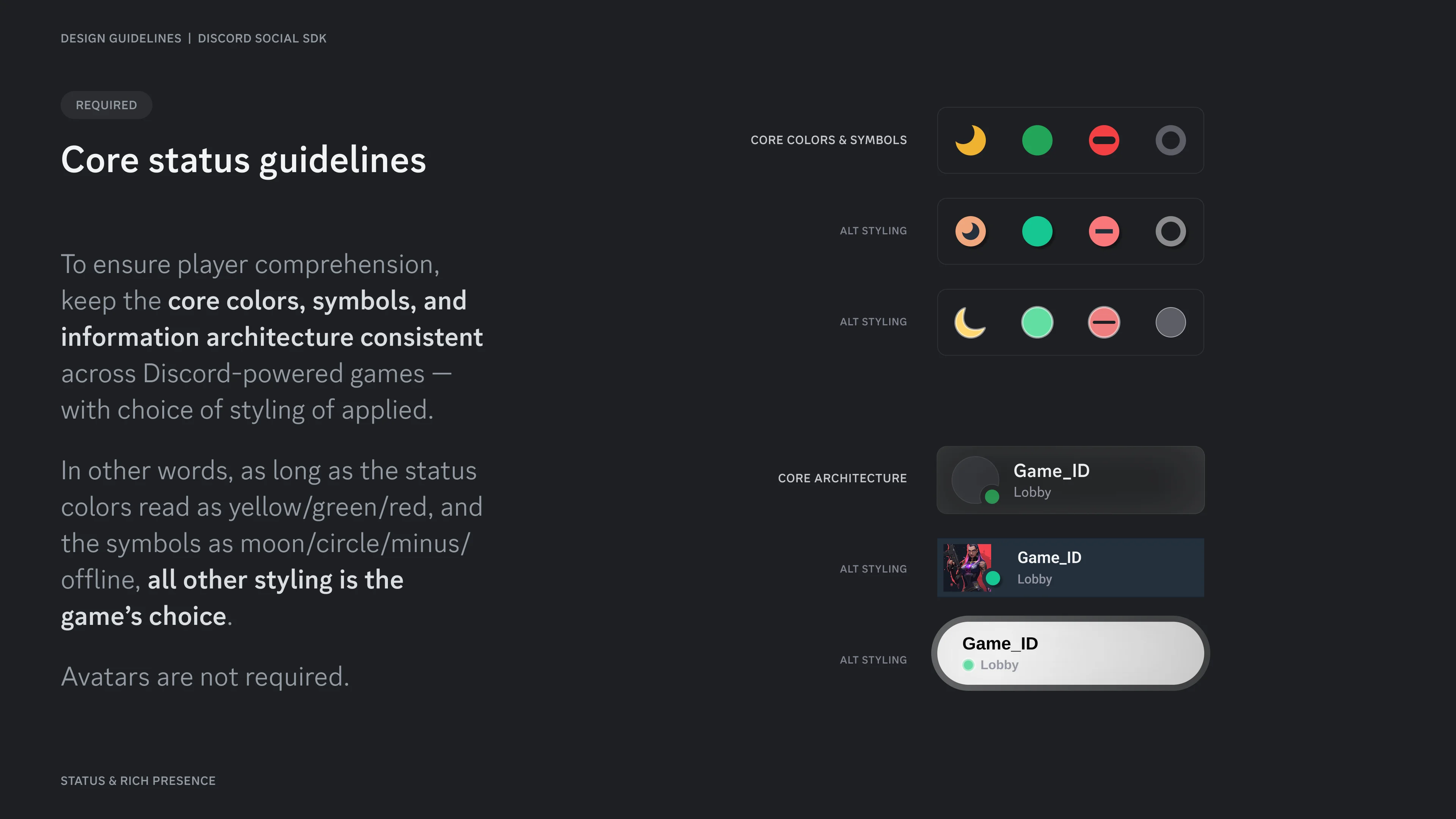Open the core architecture Game_ID card
Screen dimensions: 1456x819
pos(1070,480)
